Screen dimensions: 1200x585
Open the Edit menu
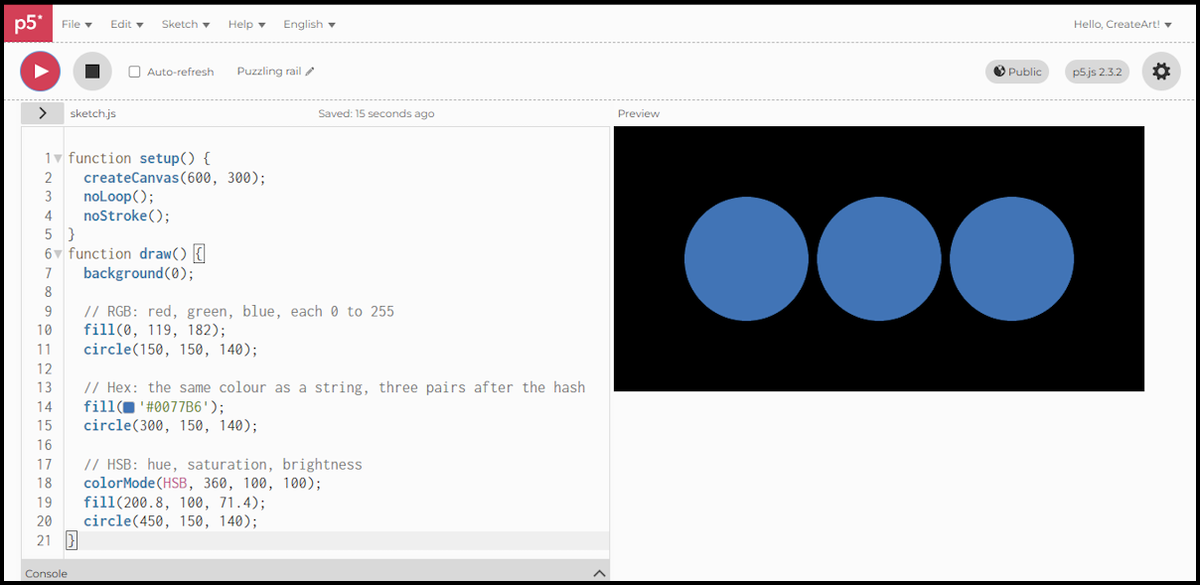(x=127, y=24)
